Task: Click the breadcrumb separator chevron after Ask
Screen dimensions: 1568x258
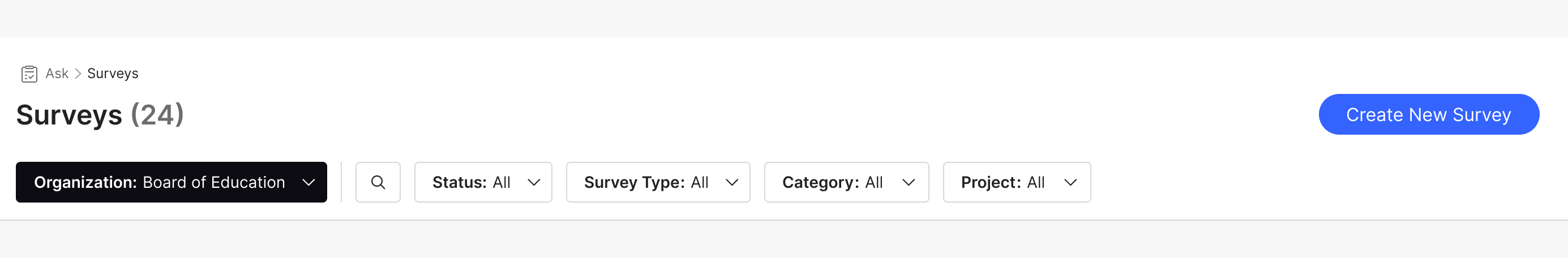Action: coord(78,74)
